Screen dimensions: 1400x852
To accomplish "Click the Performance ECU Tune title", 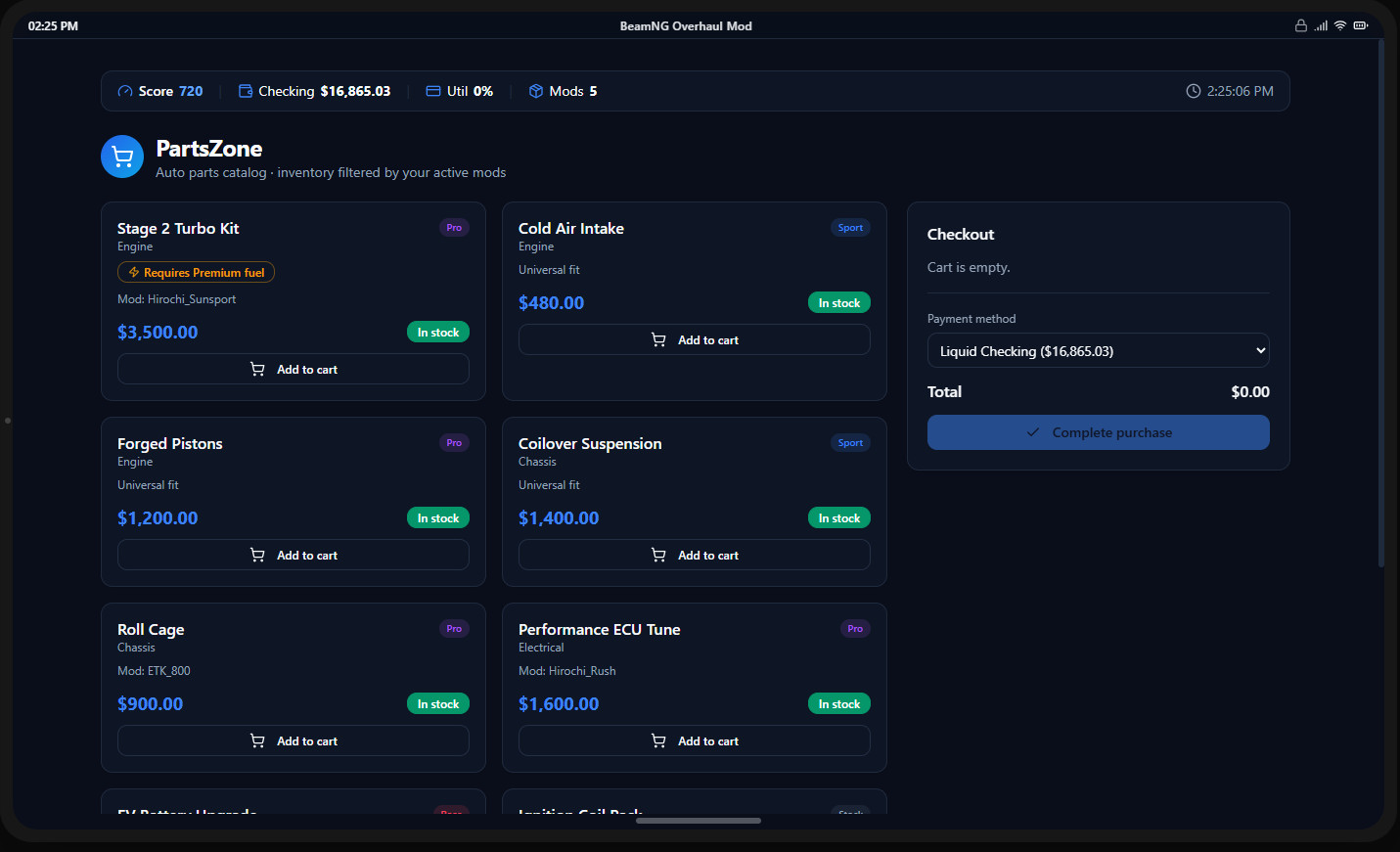I will 600,629.
